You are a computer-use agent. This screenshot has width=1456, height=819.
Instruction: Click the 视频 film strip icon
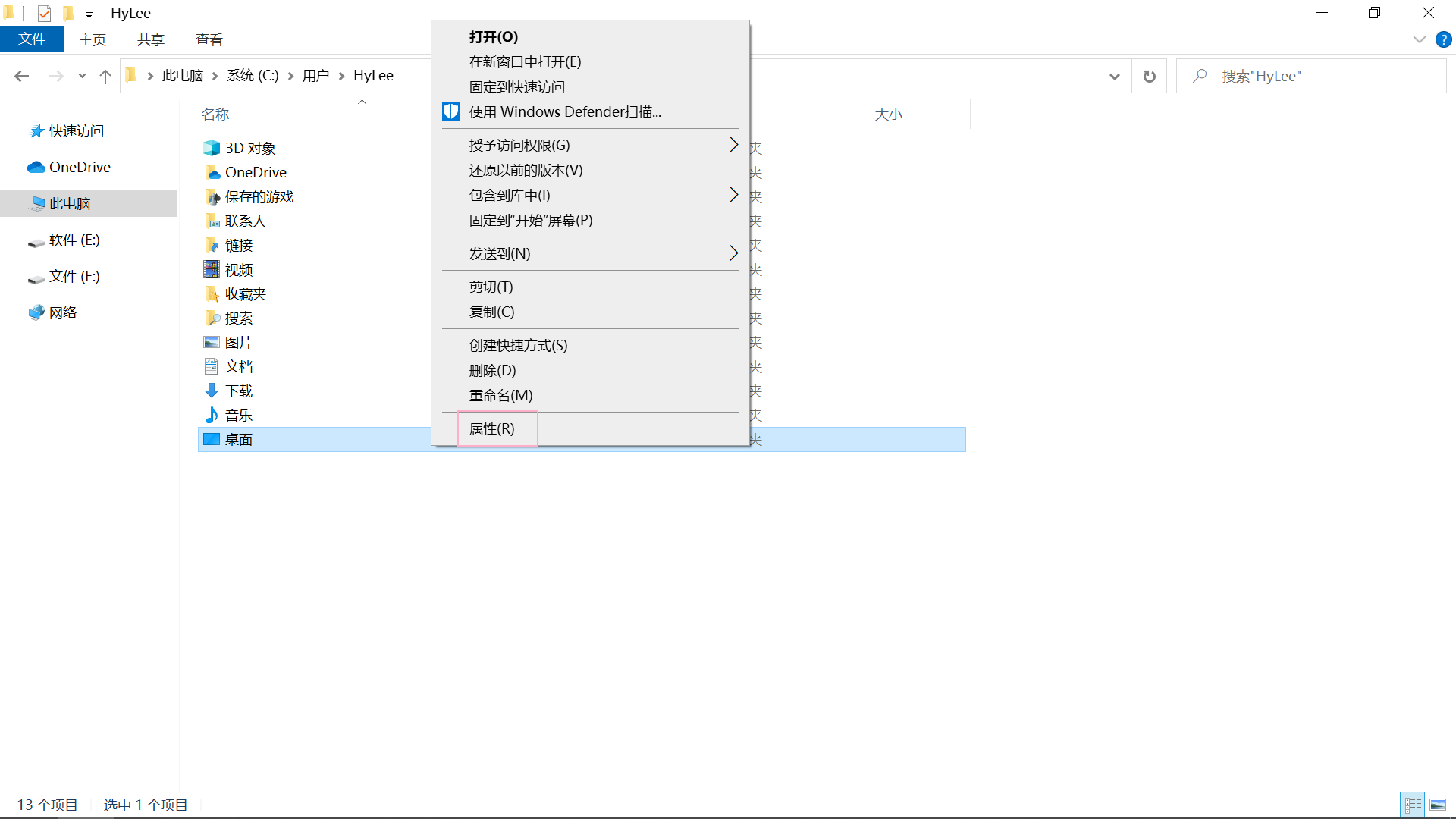coord(212,269)
